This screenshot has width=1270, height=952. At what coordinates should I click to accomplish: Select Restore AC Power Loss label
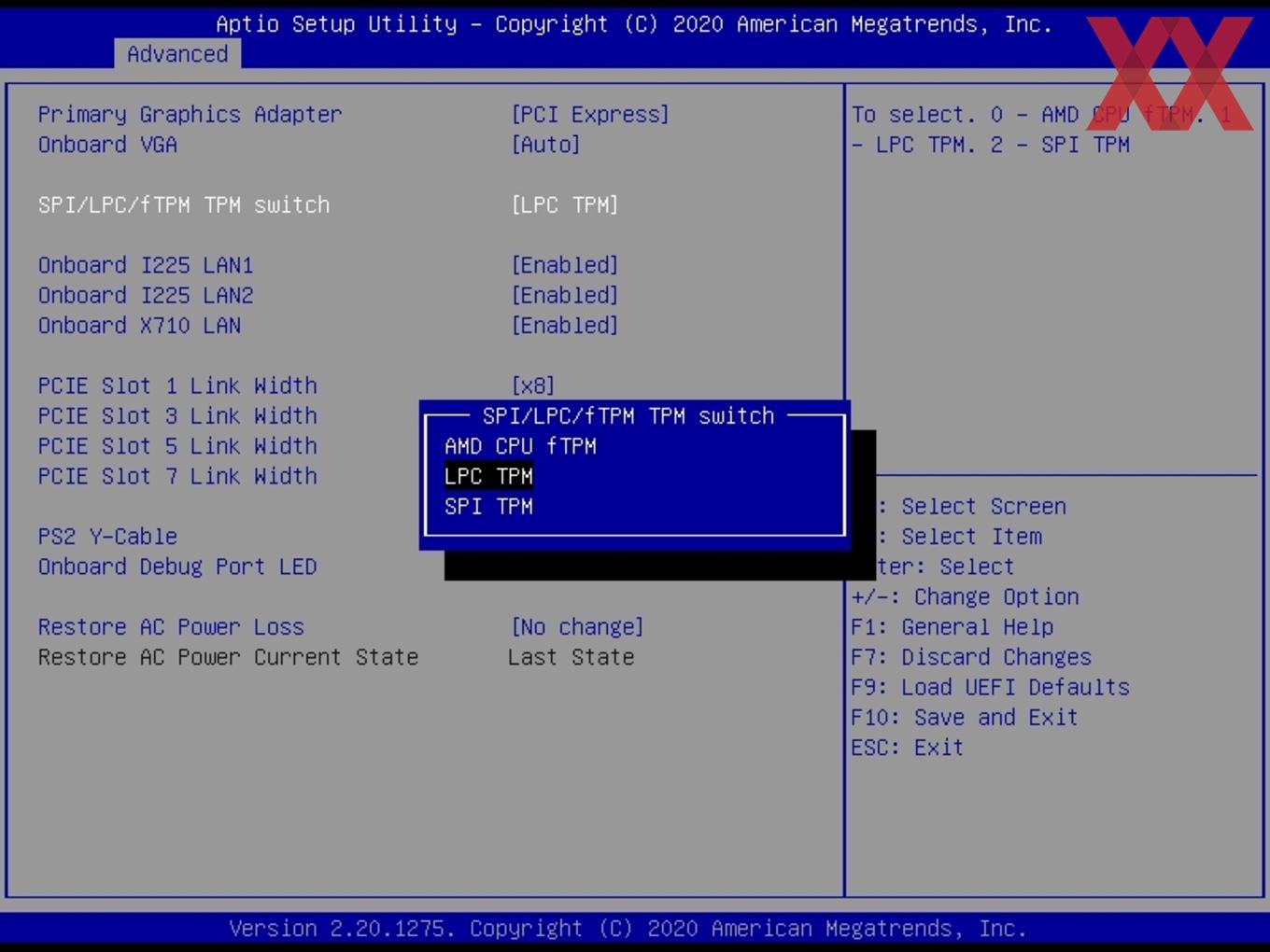pyautogui.click(x=171, y=627)
